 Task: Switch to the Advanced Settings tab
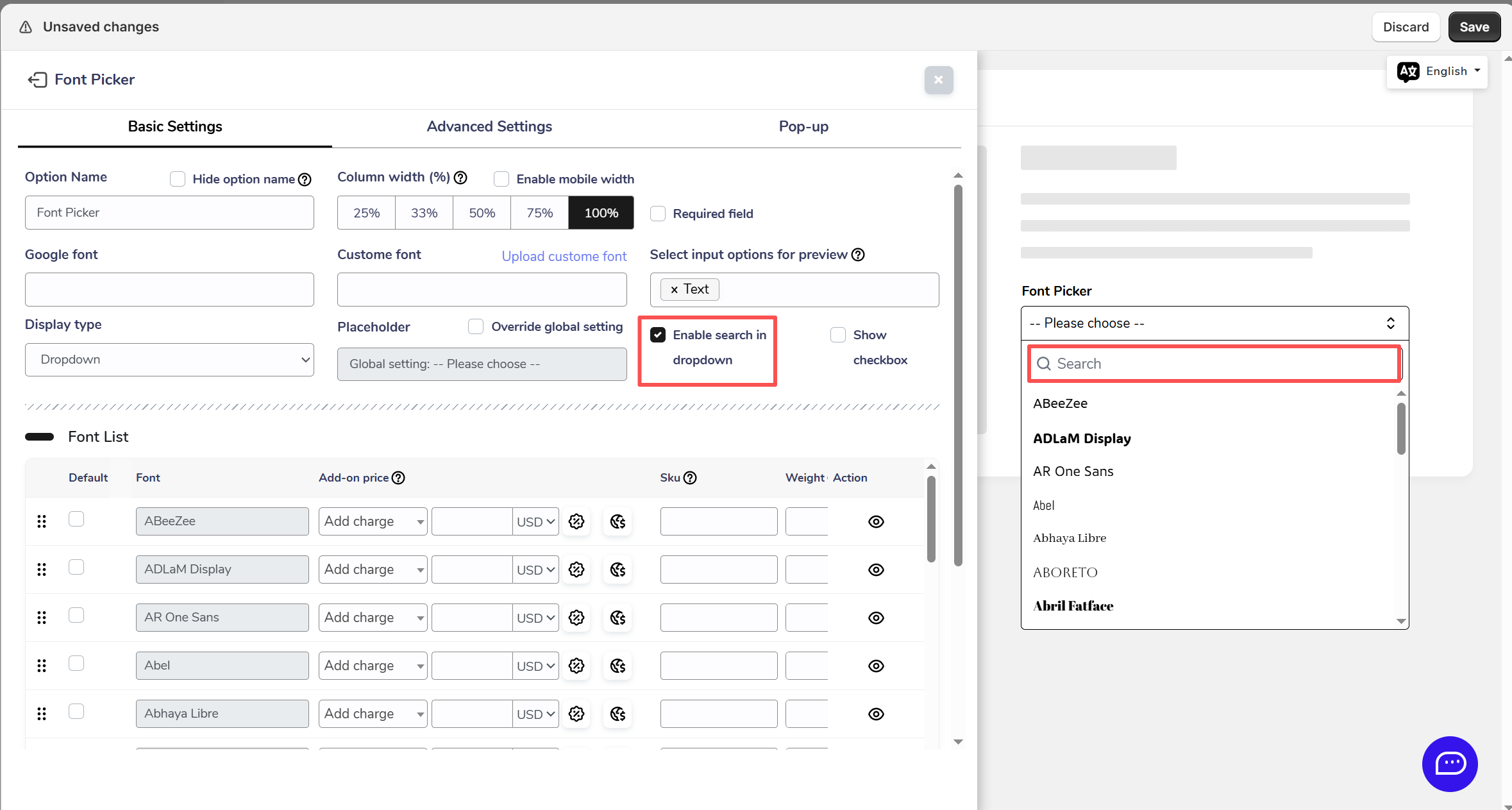[489, 126]
